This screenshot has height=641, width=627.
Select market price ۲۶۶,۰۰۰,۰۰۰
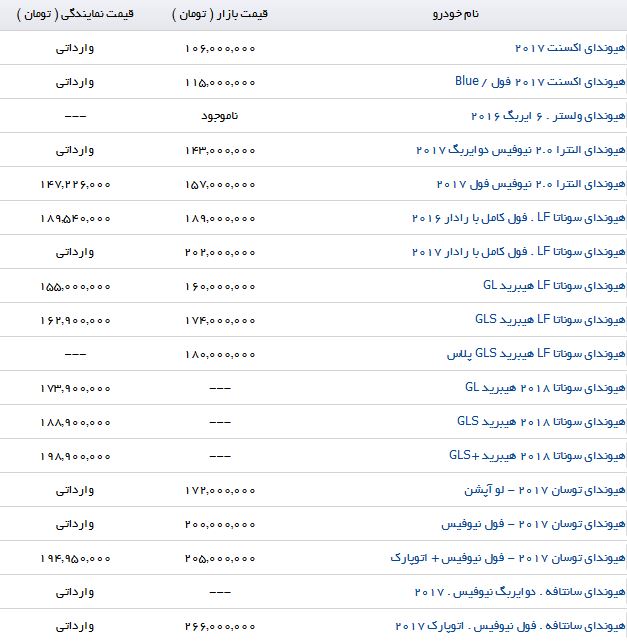(x=220, y=626)
